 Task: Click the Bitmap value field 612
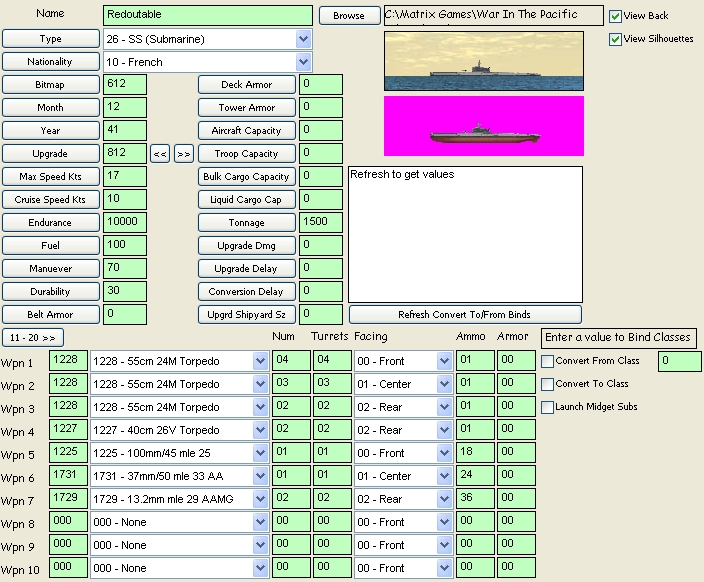(125, 84)
